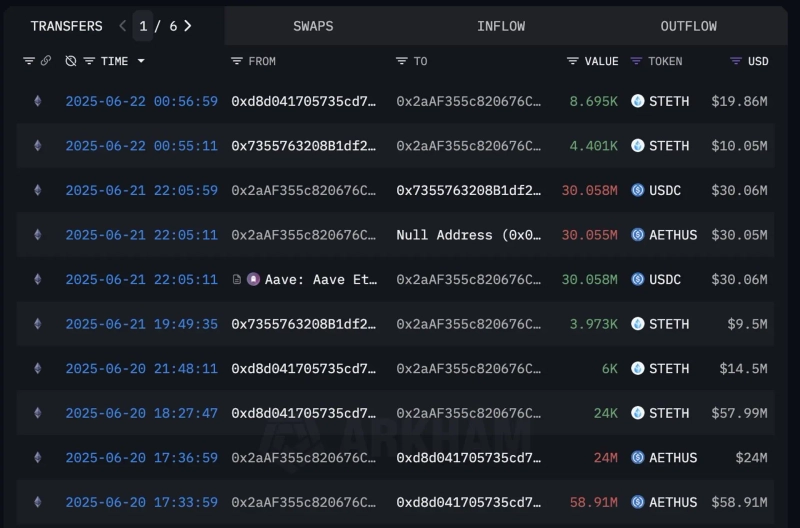Open the TO column filter

click(x=402, y=61)
